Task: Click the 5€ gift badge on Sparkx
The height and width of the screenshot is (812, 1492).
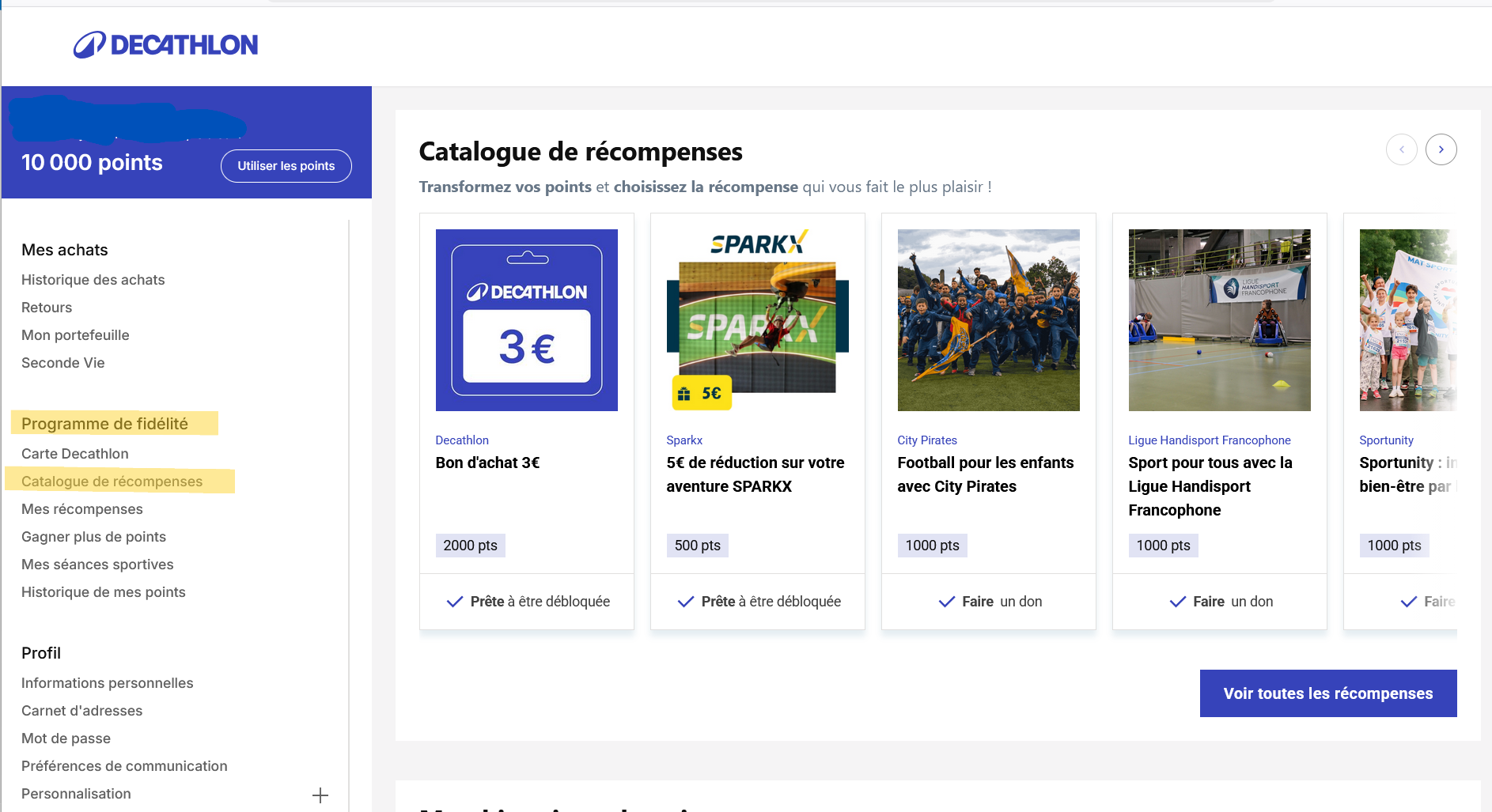Action: pos(702,394)
